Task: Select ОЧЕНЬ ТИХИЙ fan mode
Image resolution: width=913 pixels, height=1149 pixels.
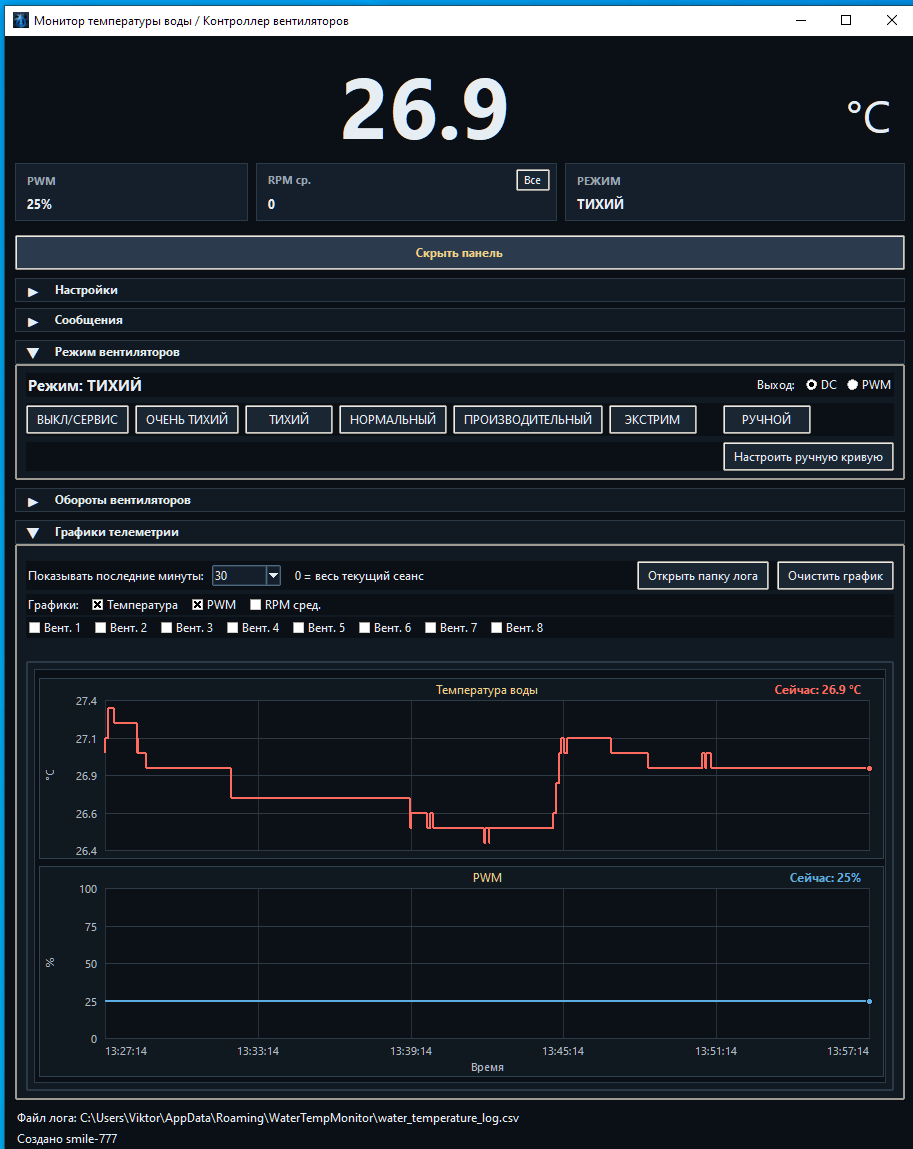Action: pos(187,420)
